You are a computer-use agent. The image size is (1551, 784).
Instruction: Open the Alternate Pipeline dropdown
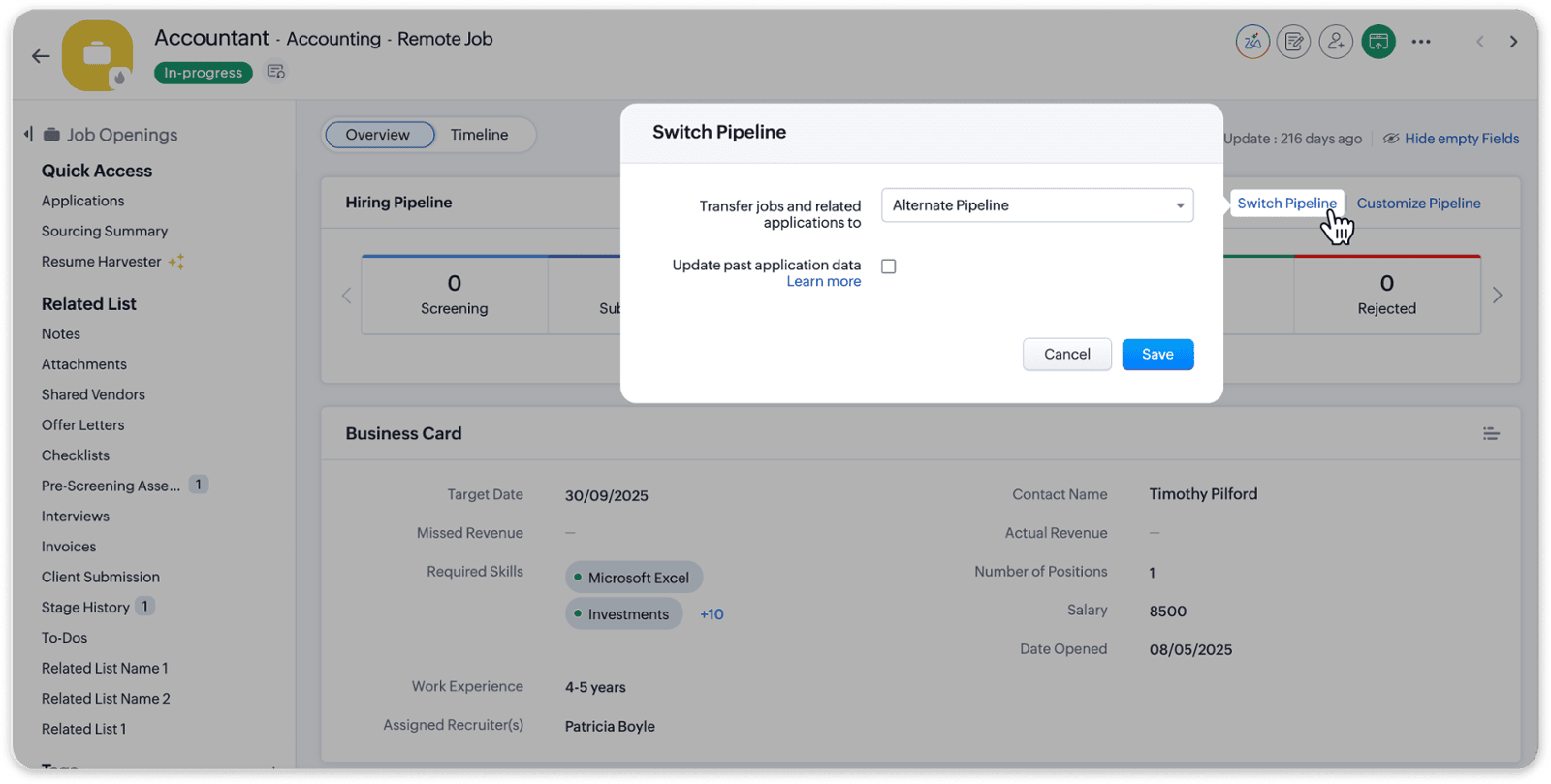click(1037, 205)
